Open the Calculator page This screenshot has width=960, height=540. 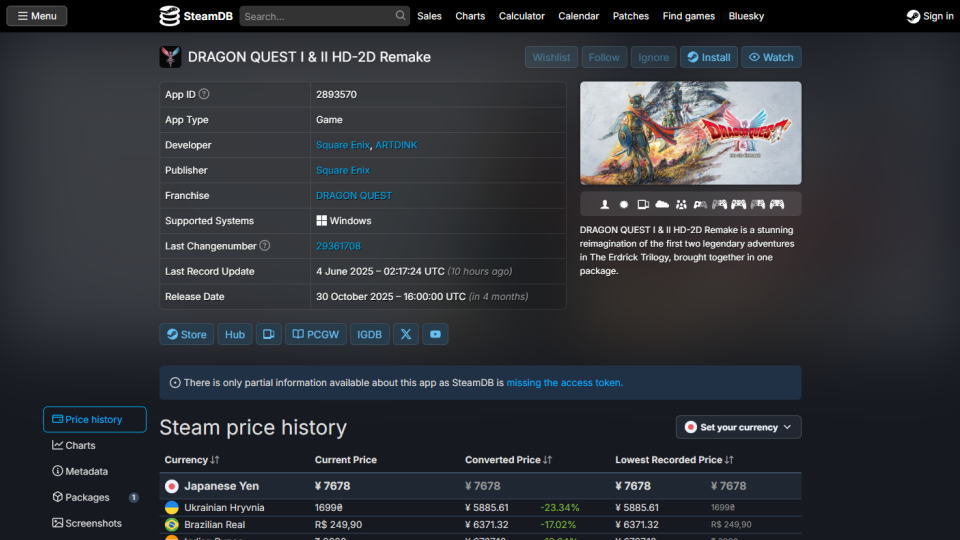(x=522, y=16)
